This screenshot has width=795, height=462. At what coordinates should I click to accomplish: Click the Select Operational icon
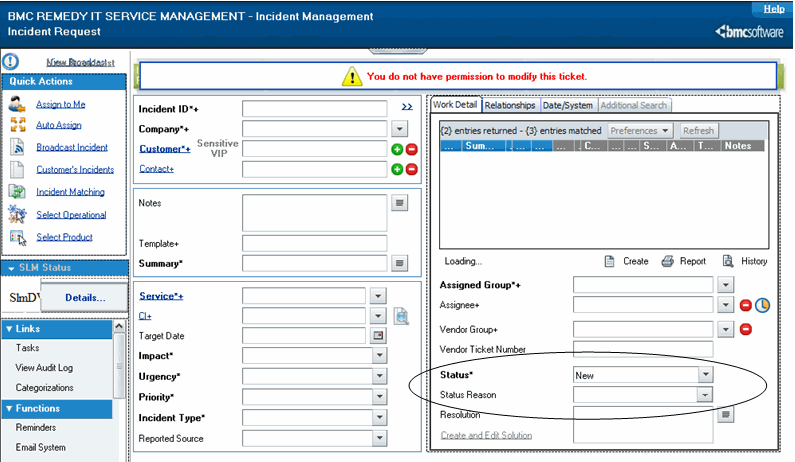pos(17,214)
